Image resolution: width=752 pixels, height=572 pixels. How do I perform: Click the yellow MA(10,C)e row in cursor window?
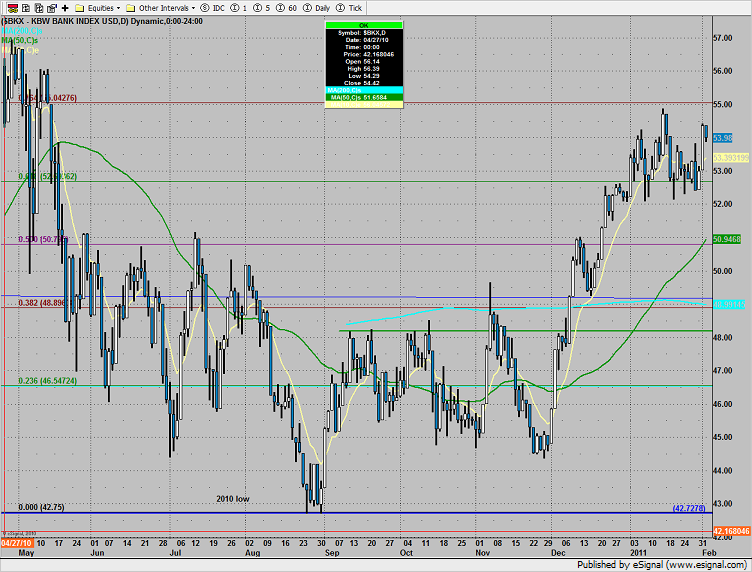[364, 104]
